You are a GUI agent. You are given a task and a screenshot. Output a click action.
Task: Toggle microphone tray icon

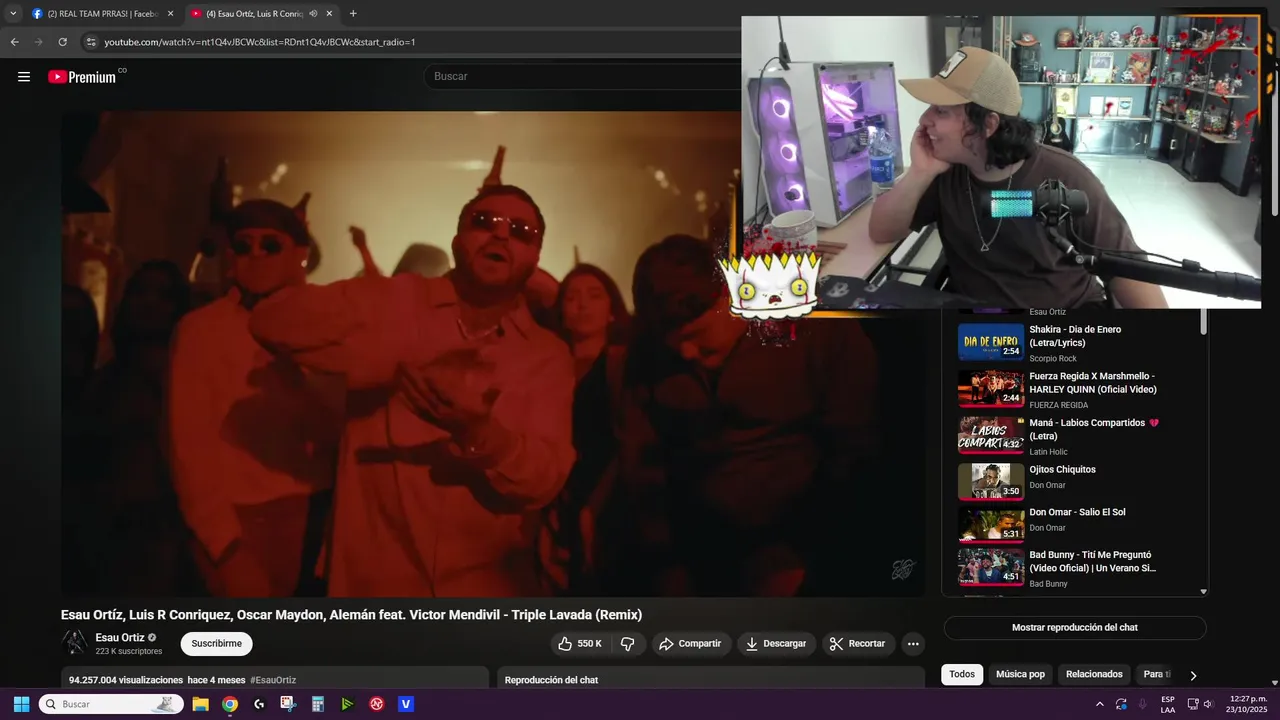(x=1142, y=704)
